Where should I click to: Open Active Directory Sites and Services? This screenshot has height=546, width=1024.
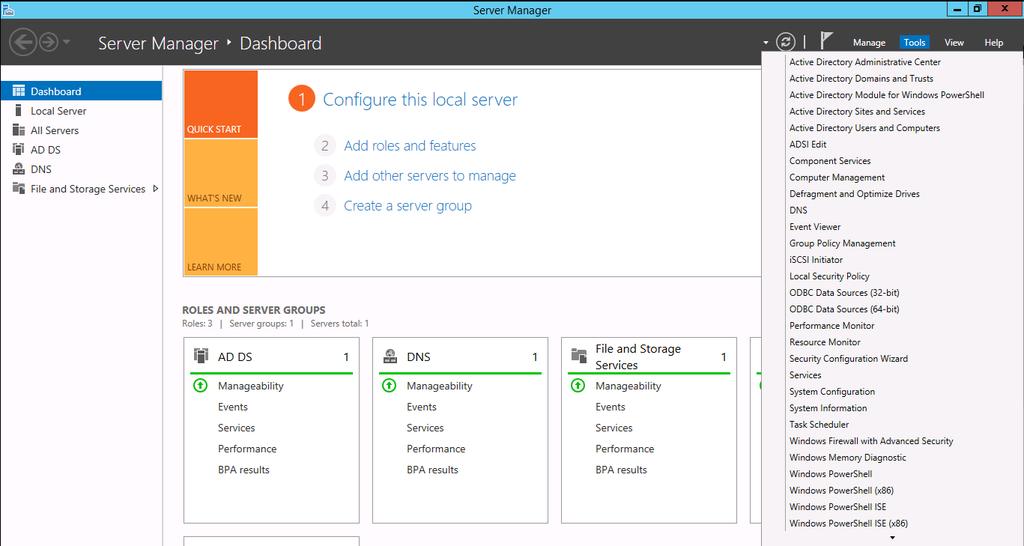pos(857,112)
